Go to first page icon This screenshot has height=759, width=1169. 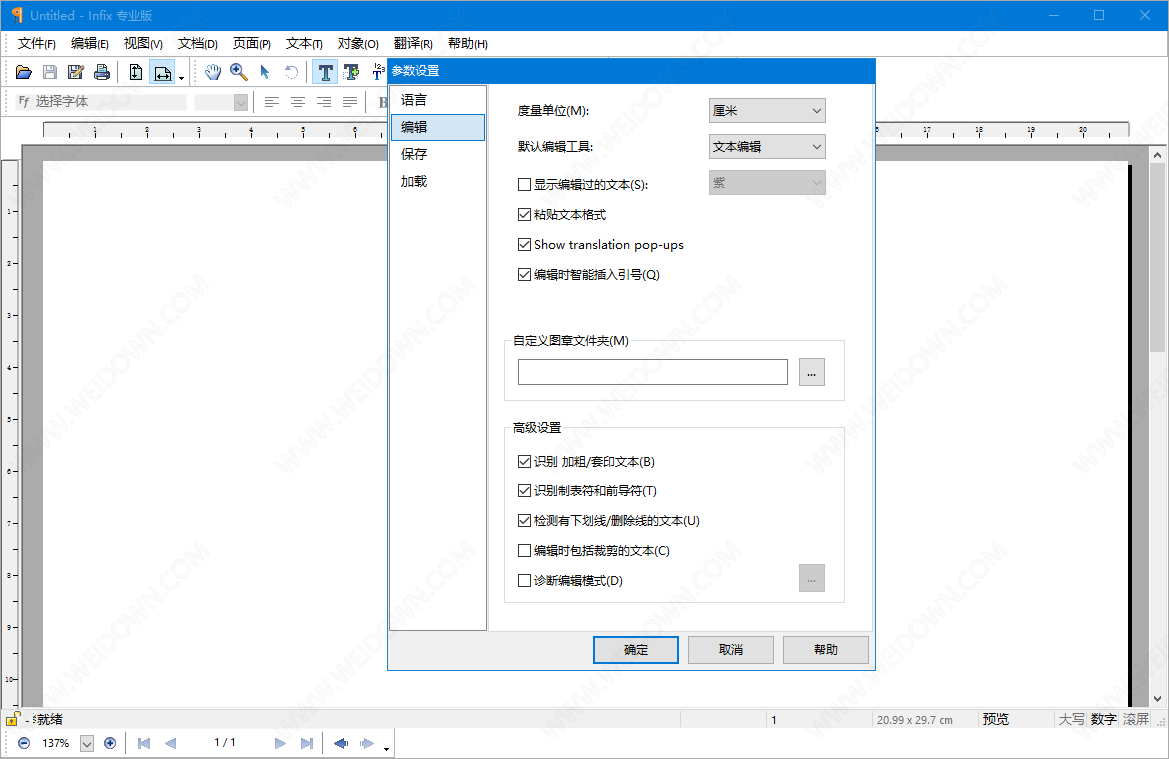tap(144, 743)
